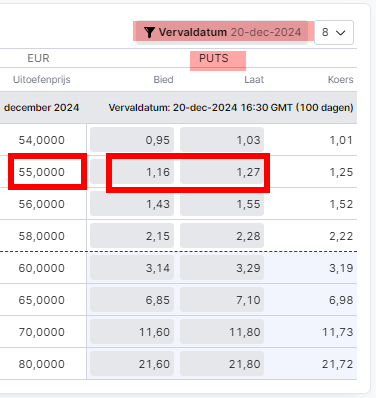This screenshot has width=376, height=398.
Task: Click the Koers column header
Action: 340,80
